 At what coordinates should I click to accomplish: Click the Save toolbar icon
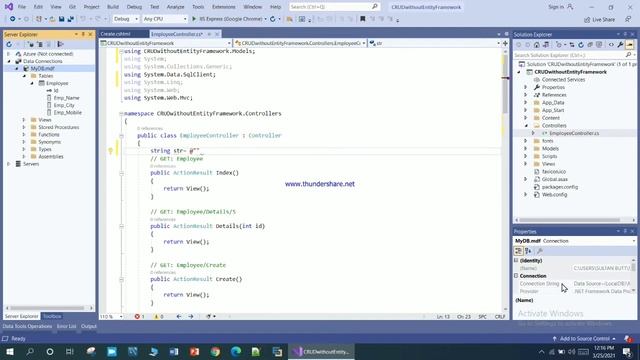(61, 19)
